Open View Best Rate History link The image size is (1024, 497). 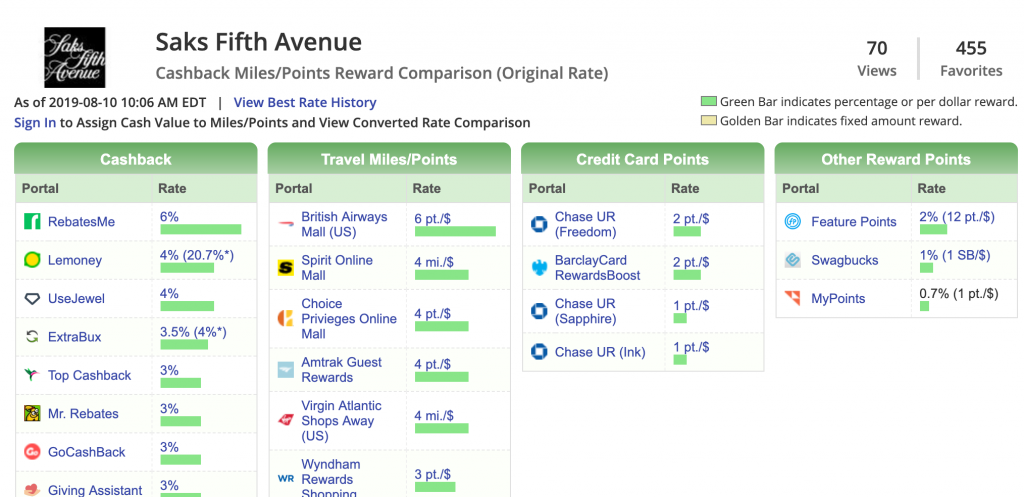click(x=305, y=103)
